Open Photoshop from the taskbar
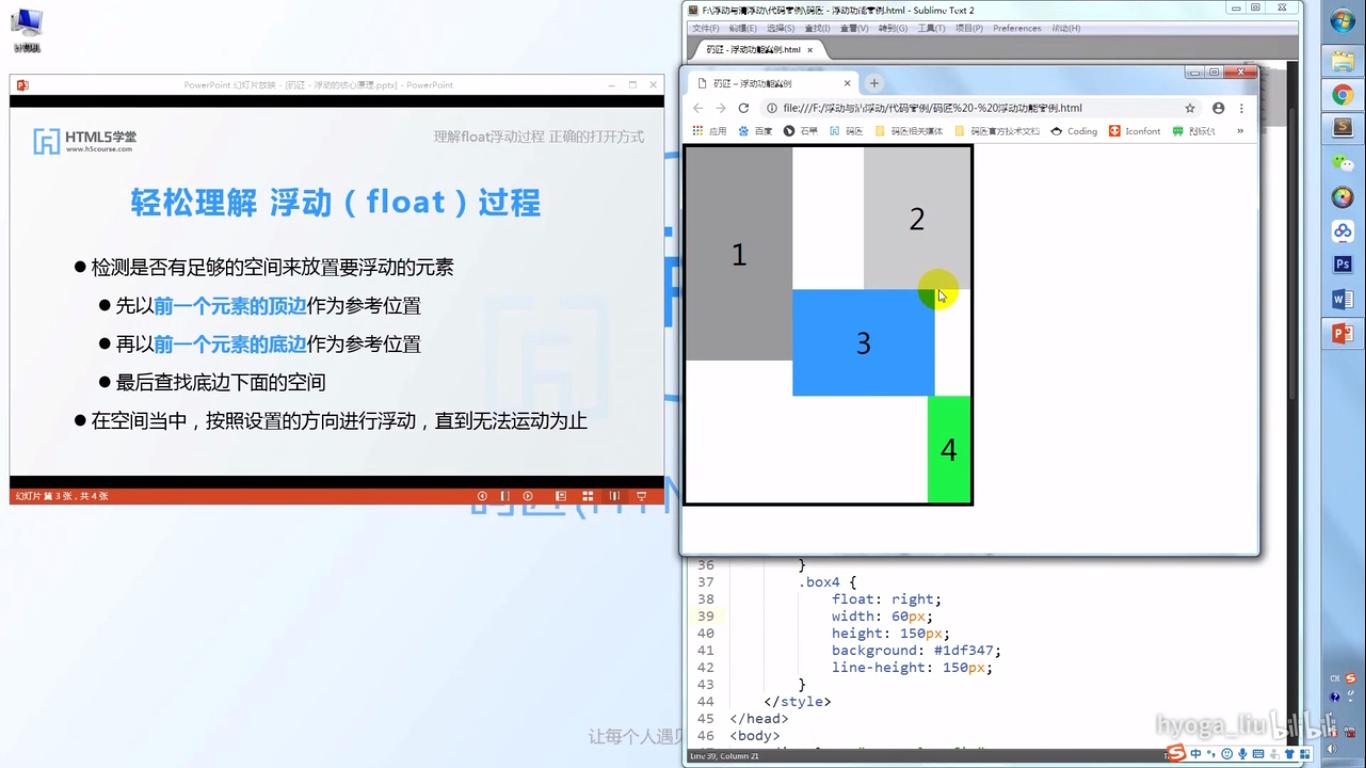The image size is (1366, 768). point(1342,265)
